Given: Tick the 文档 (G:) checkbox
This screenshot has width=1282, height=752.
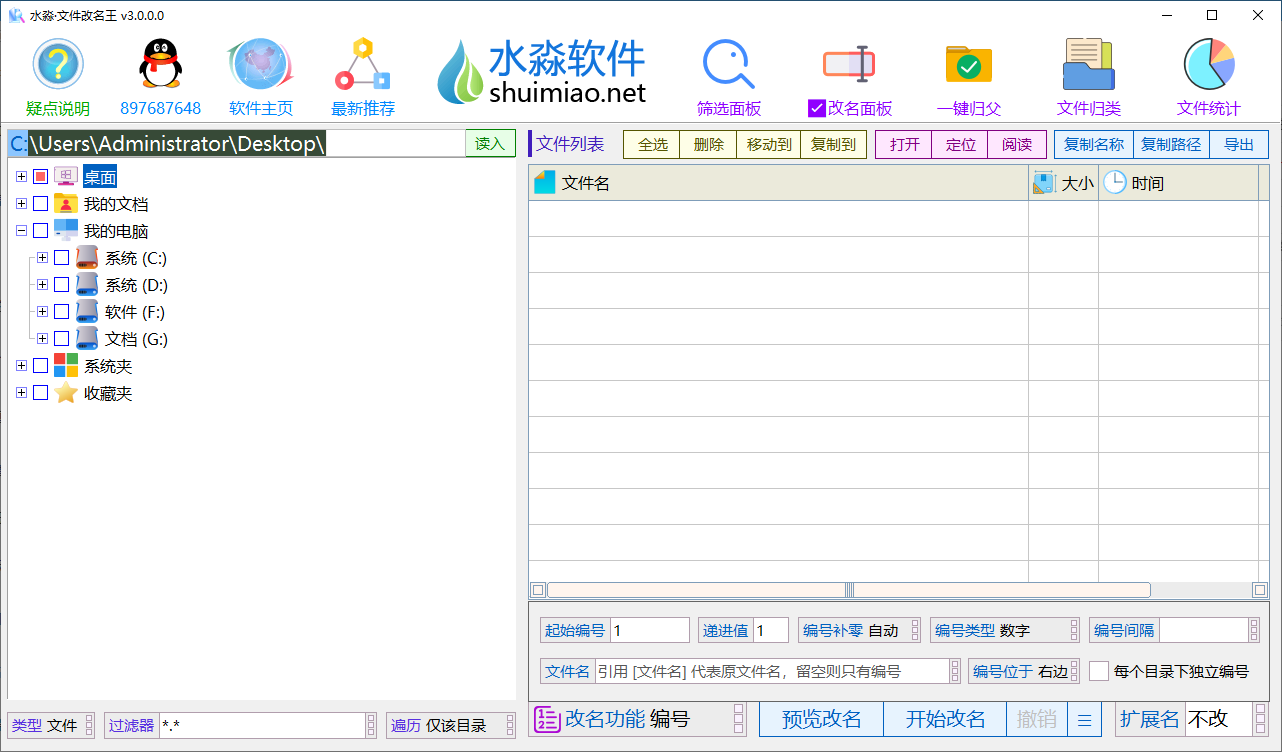Looking at the screenshot, I should click(62, 339).
